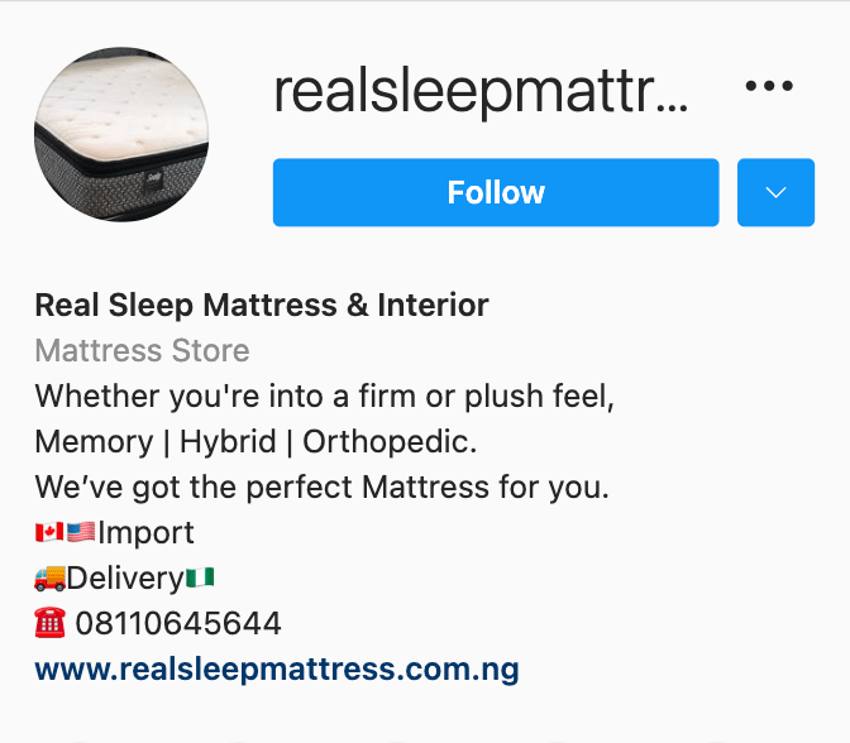Click the white chevron arrow icon
Screen dimensions: 850x743
pos(776,192)
